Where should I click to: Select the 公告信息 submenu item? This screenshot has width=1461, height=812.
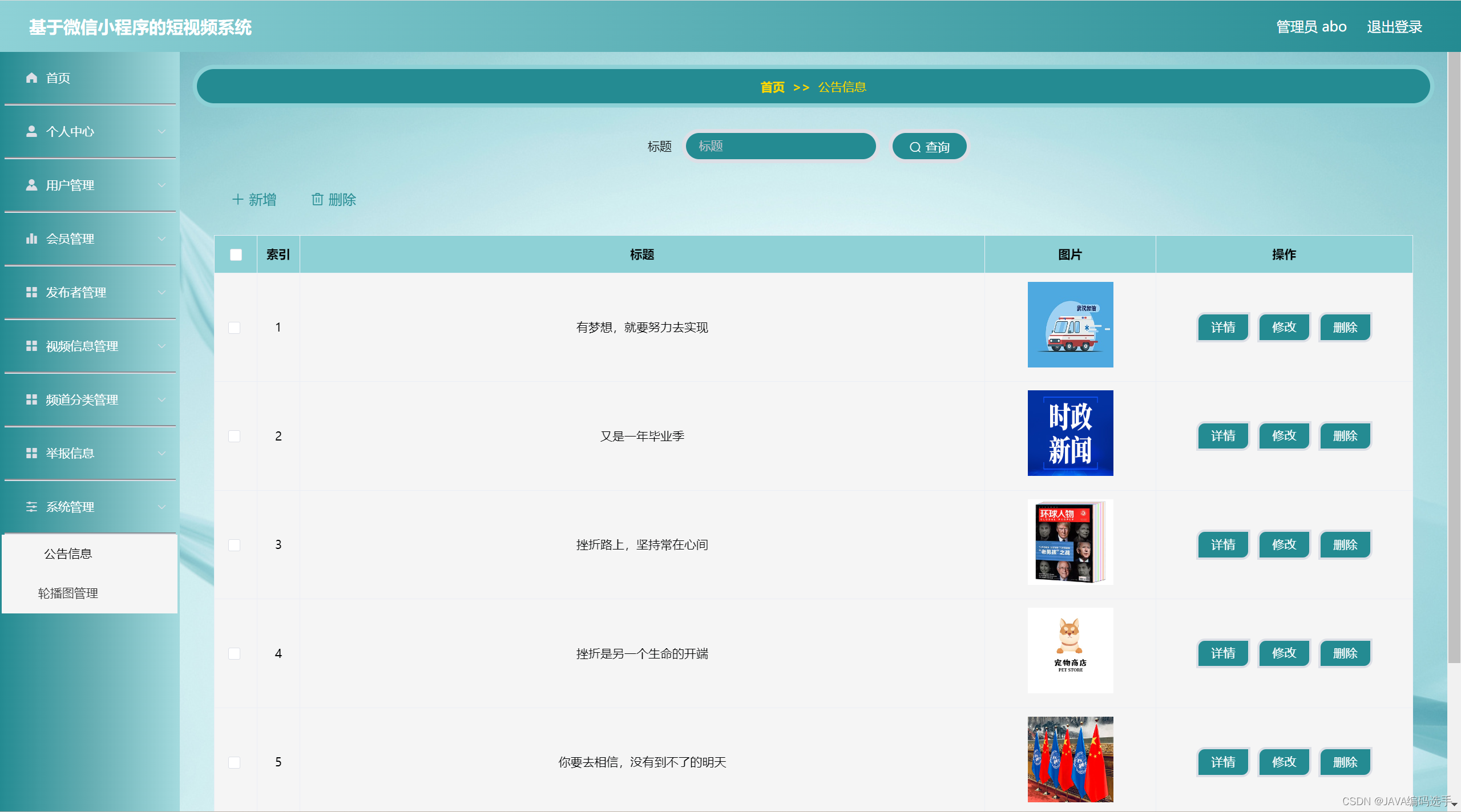click(68, 554)
